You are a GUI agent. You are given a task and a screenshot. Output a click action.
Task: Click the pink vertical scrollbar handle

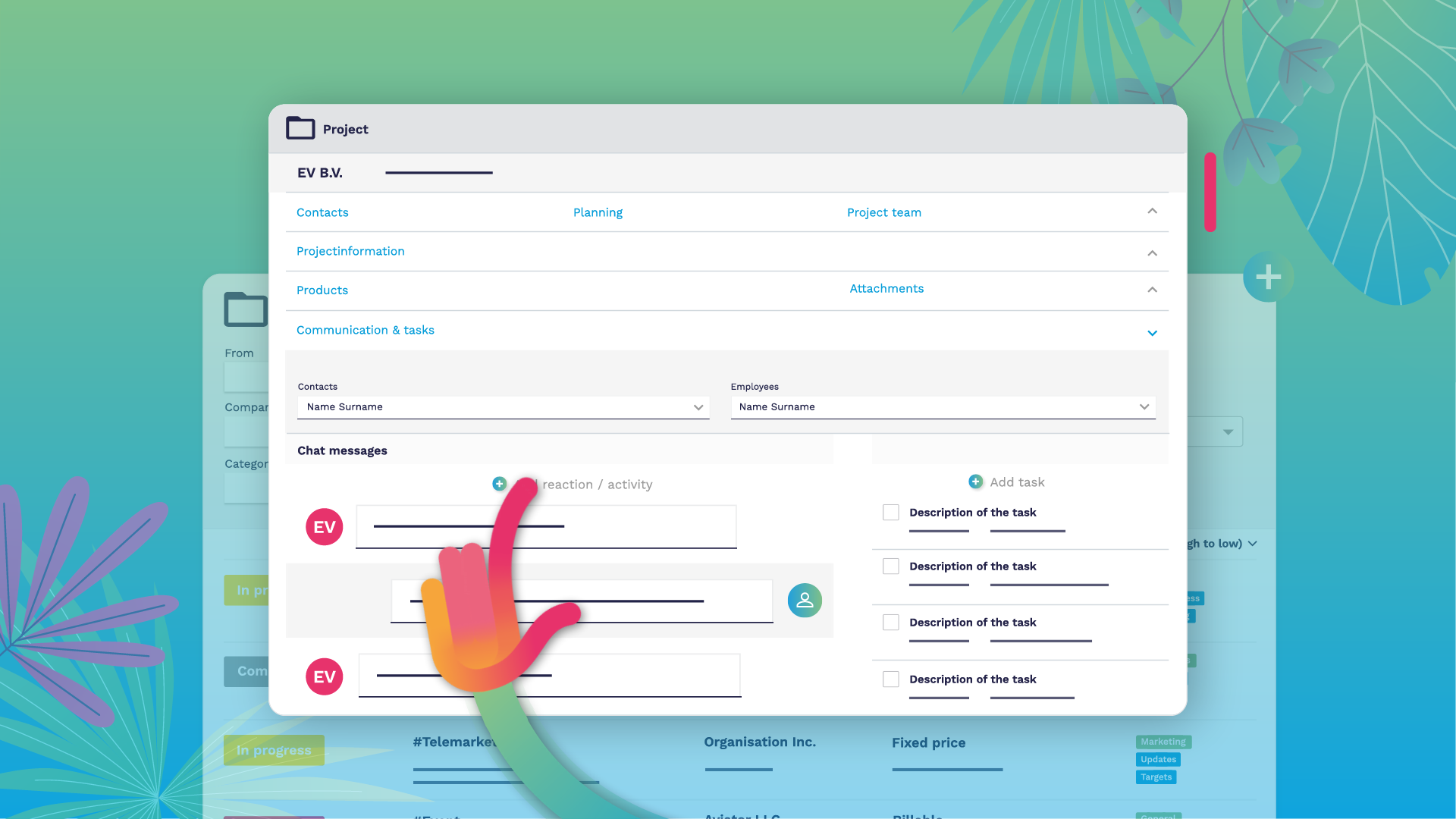click(1210, 193)
